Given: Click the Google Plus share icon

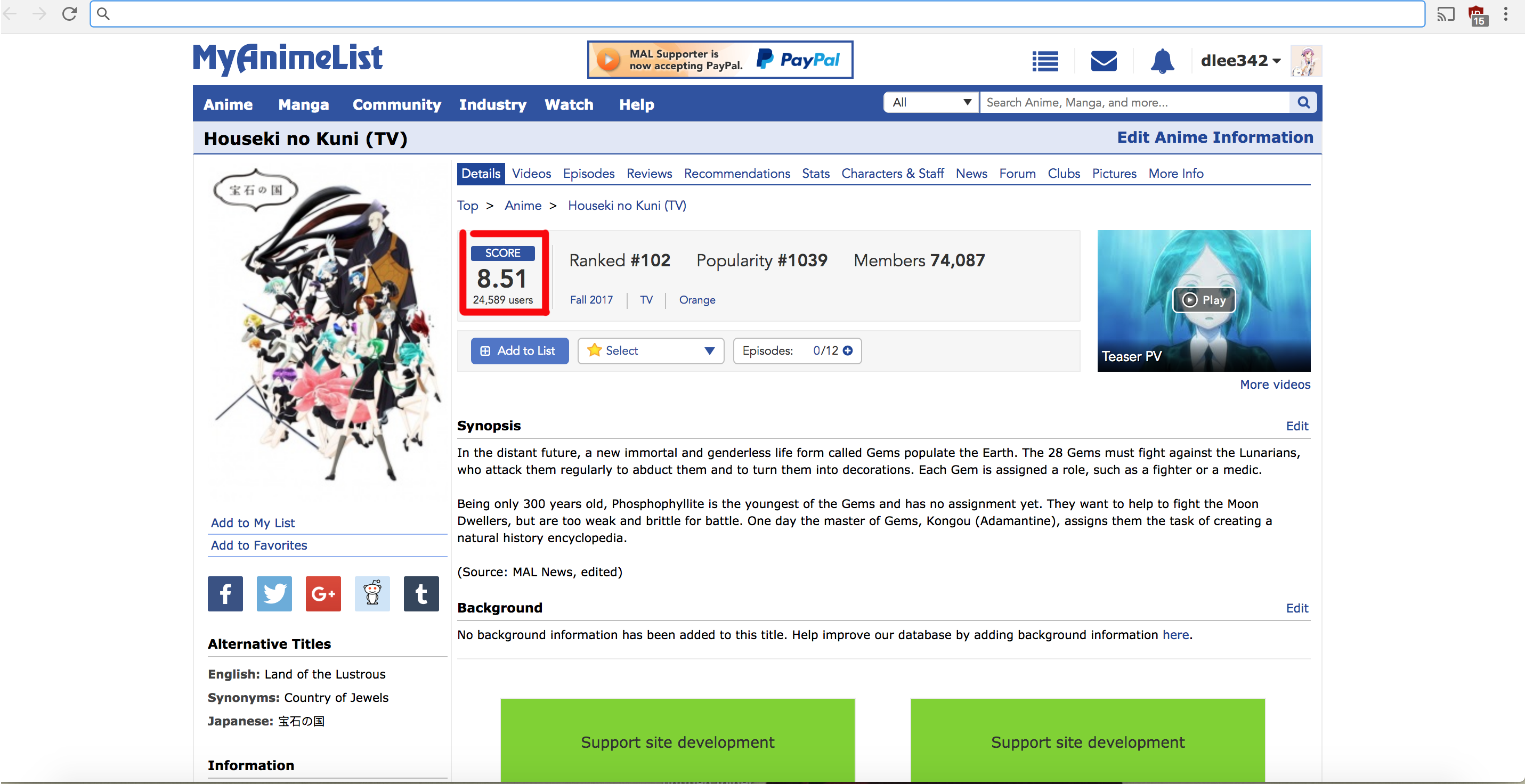Looking at the screenshot, I should pyautogui.click(x=323, y=593).
